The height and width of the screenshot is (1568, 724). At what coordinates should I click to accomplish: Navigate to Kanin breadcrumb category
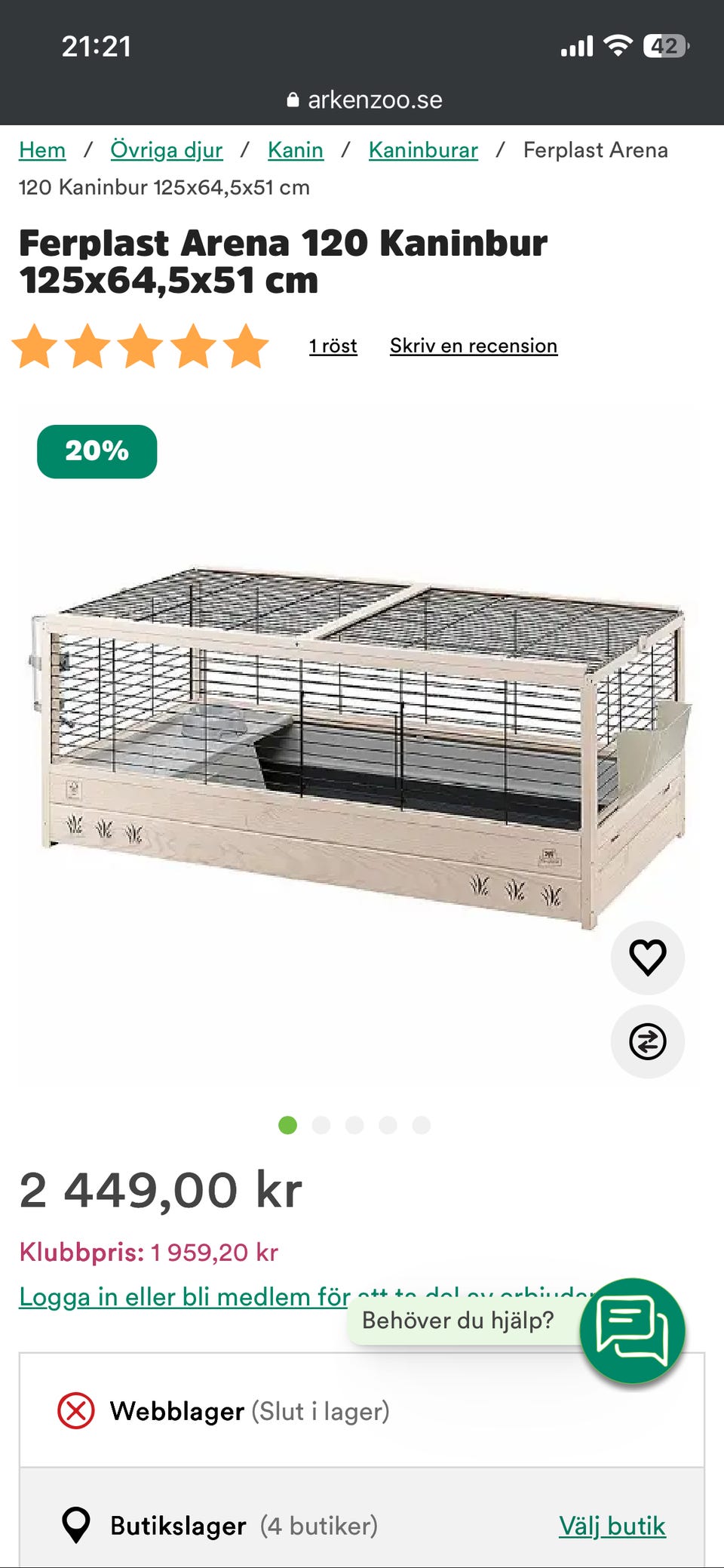tap(296, 150)
